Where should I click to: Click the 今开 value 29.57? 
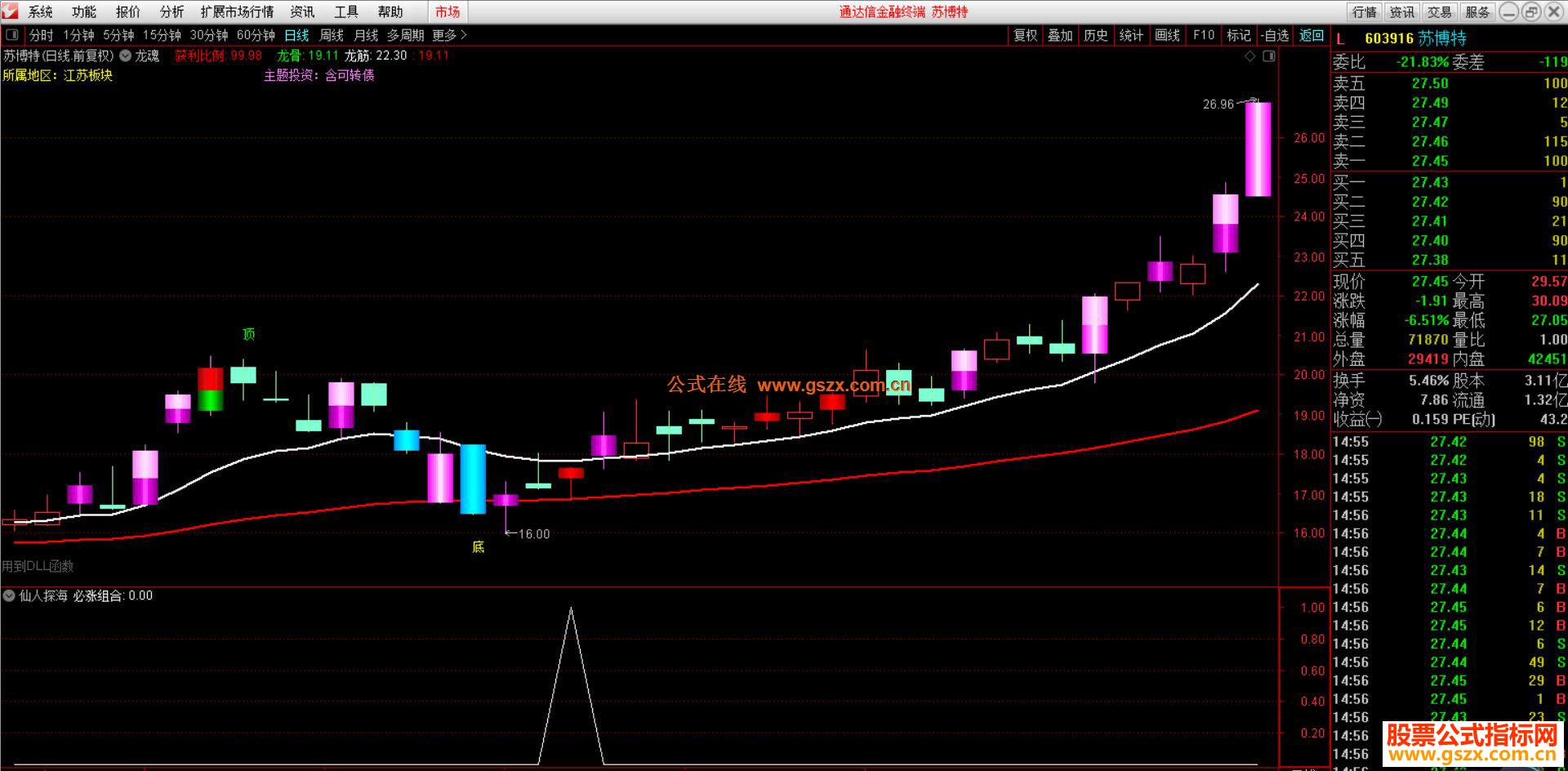[1548, 282]
